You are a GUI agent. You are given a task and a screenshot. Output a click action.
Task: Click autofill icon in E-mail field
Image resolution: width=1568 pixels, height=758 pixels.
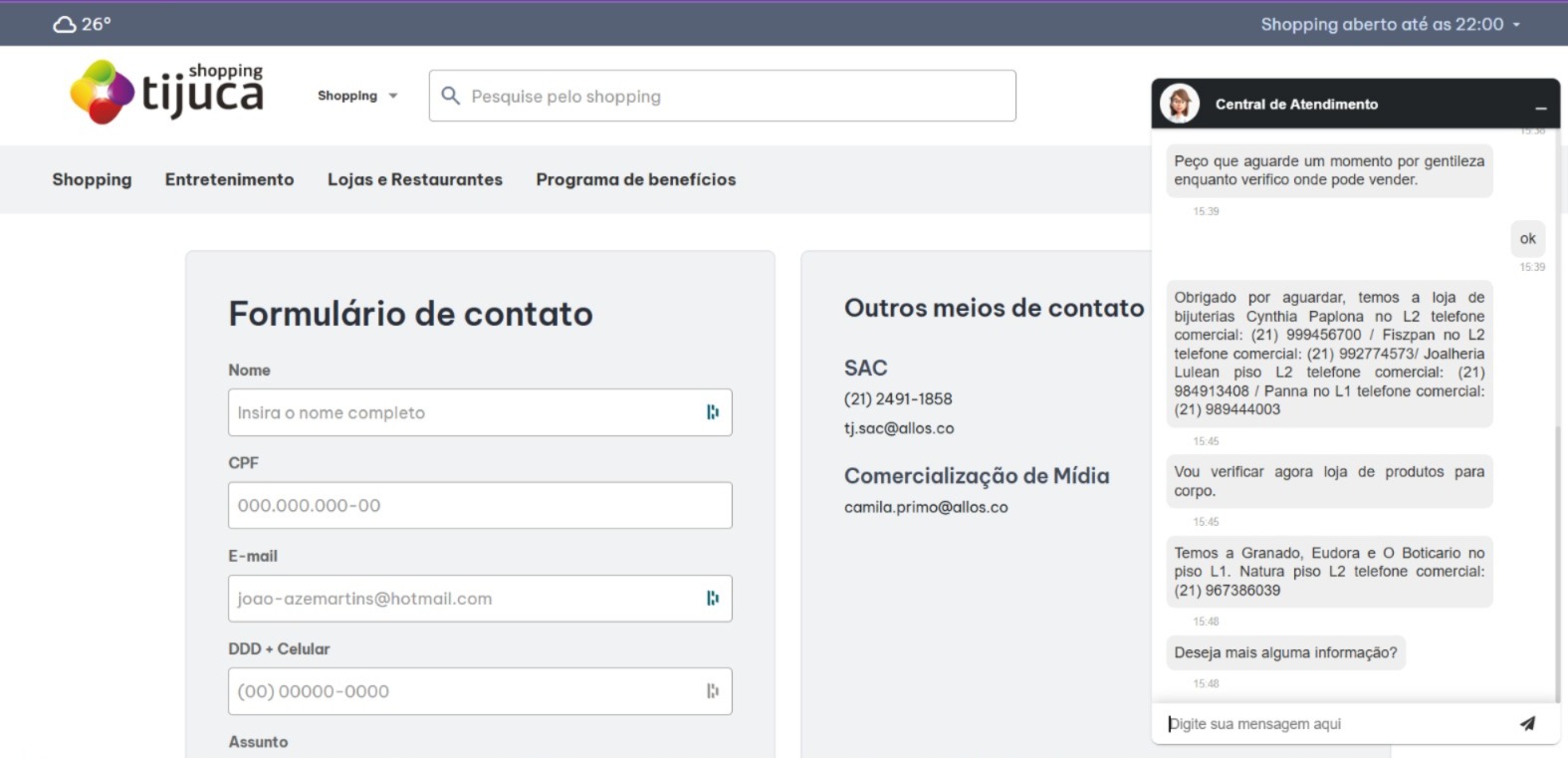click(713, 599)
